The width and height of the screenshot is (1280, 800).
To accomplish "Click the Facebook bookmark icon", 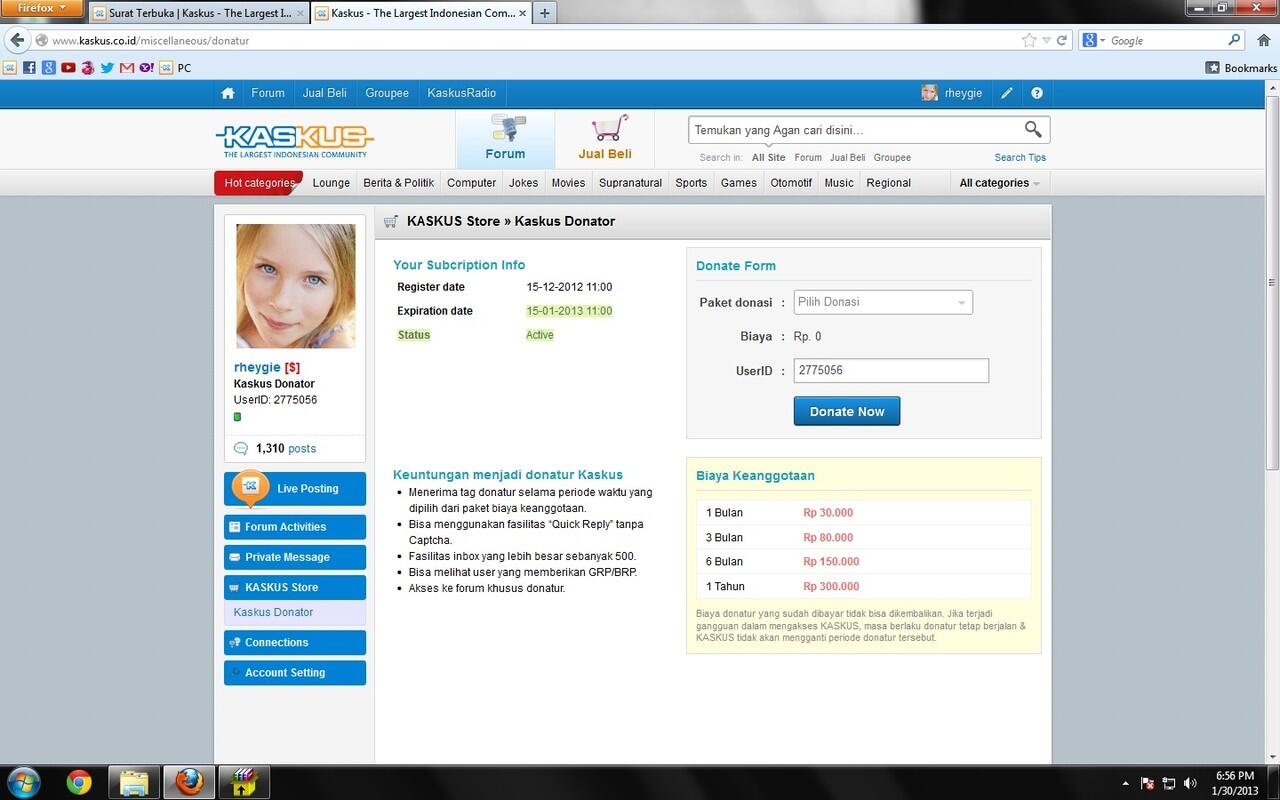I will tap(29, 68).
